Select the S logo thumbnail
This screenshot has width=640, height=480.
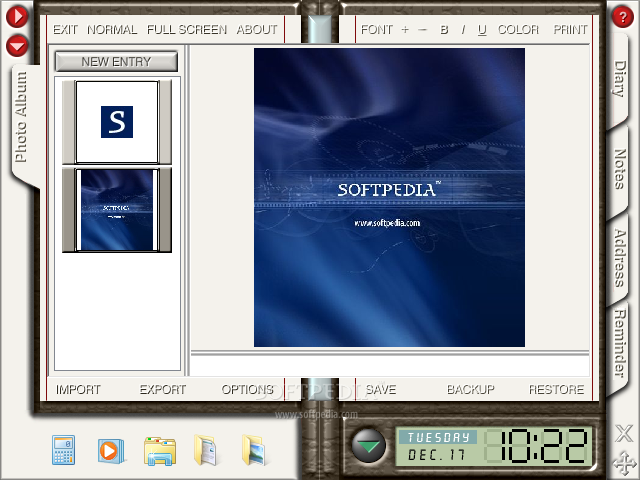[117, 122]
